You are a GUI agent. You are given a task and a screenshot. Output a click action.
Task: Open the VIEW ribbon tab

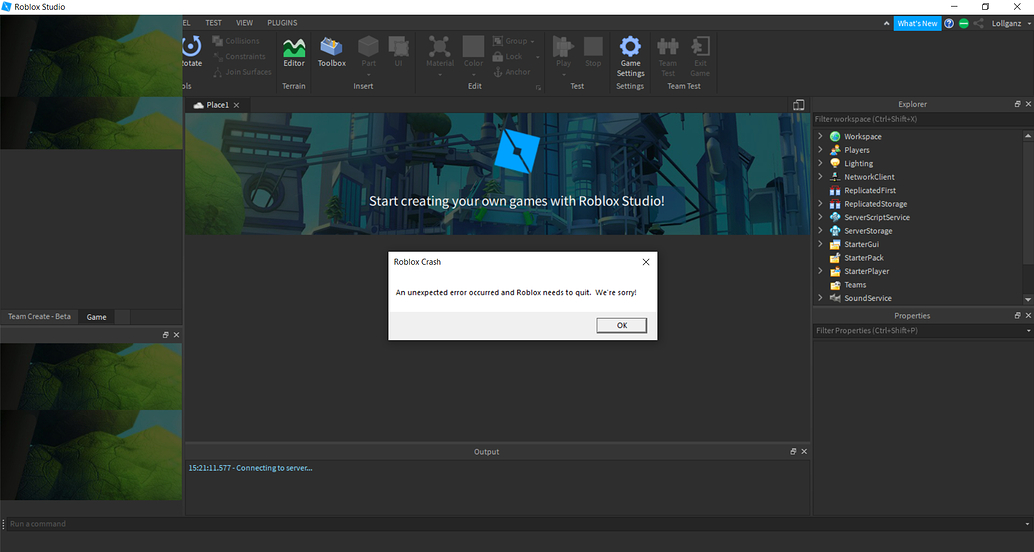244,22
